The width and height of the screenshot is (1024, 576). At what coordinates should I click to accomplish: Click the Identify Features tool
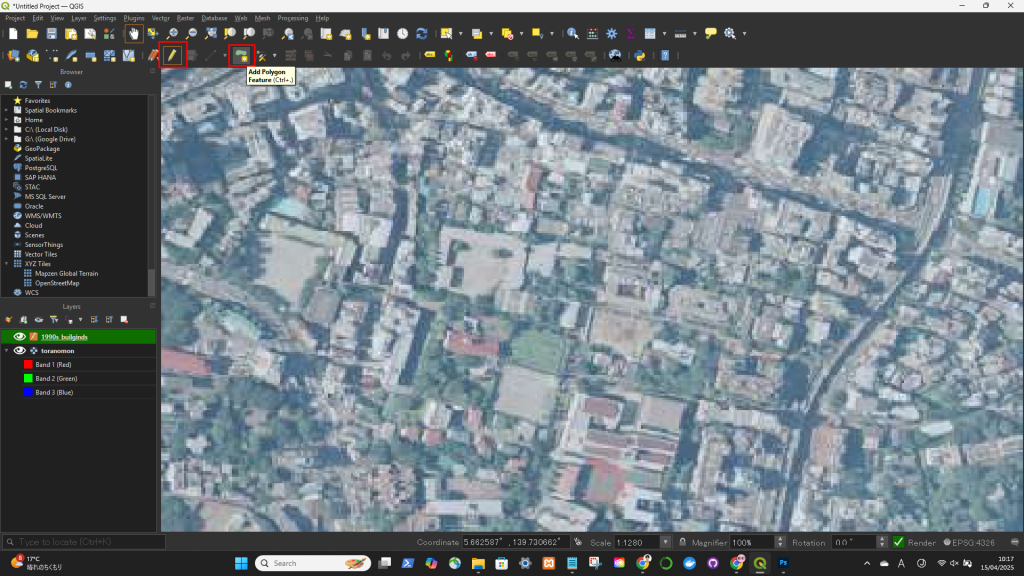[x=572, y=33]
